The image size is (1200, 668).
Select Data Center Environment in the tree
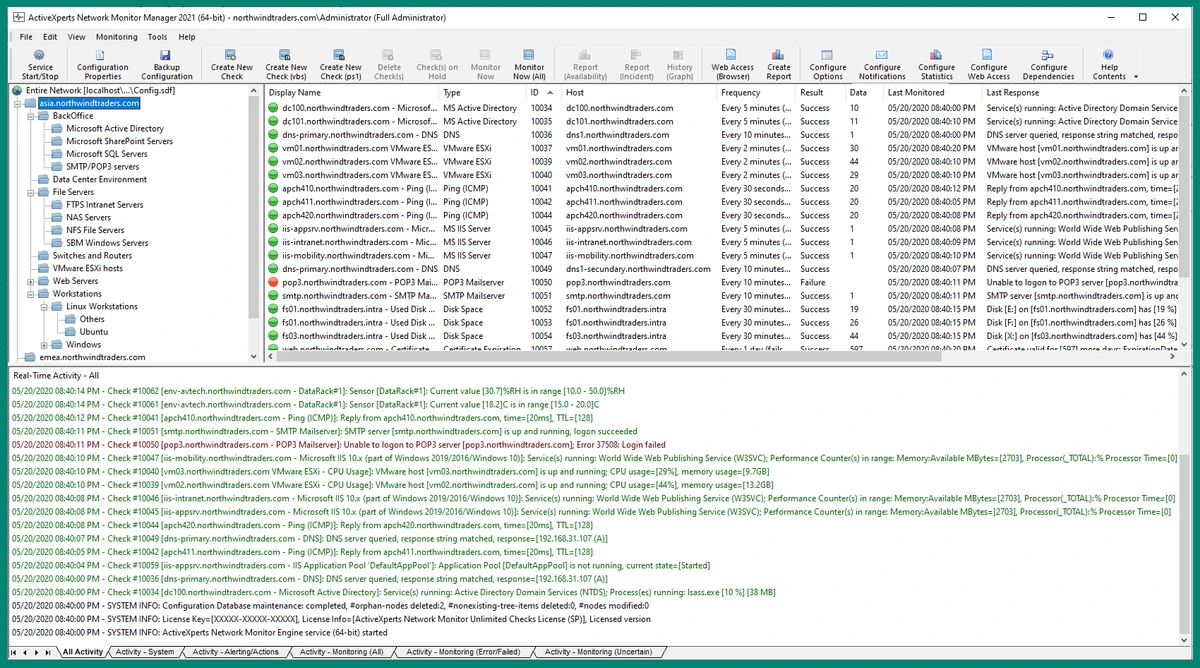click(x=100, y=179)
